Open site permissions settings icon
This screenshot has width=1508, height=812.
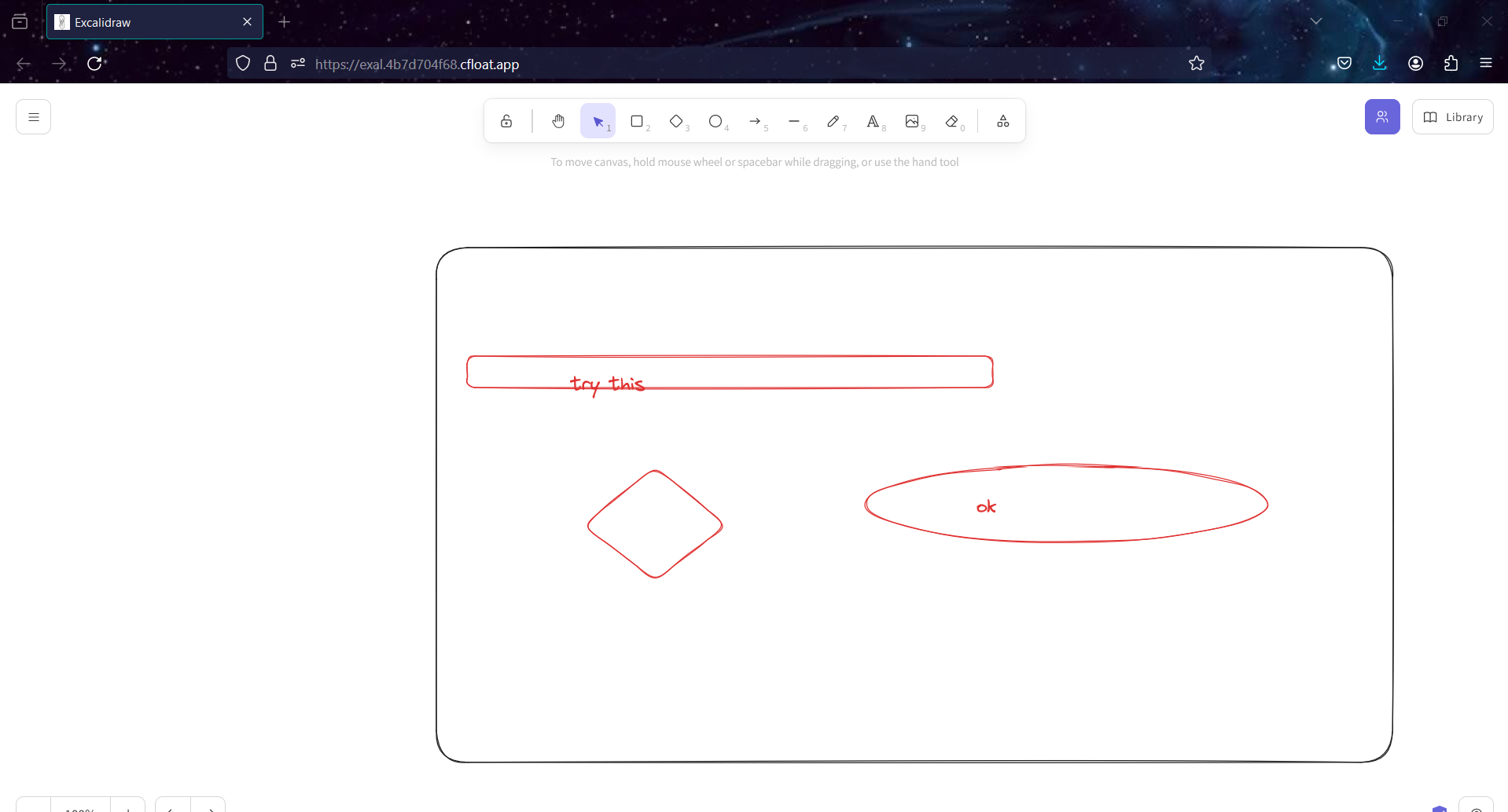(x=297, y=64)
